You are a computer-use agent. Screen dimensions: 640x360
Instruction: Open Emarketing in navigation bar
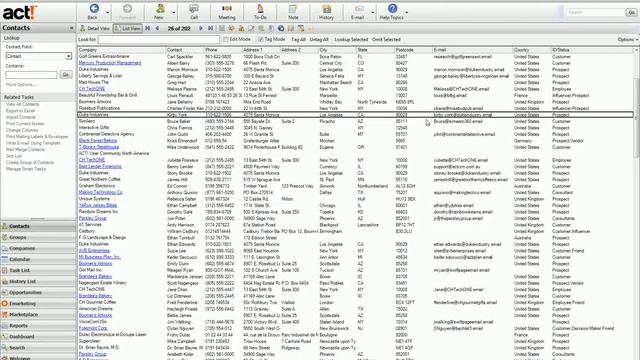pyautogui.click(x=38, y=303)
